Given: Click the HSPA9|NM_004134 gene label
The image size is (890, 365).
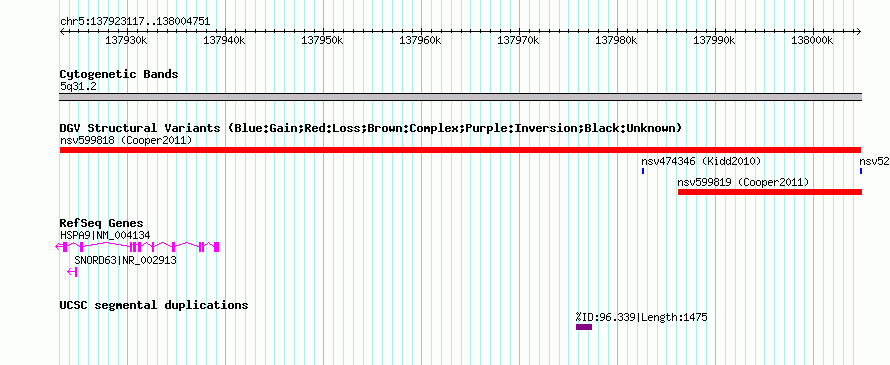Looking at the screenshot, I should tap(105, 235).
